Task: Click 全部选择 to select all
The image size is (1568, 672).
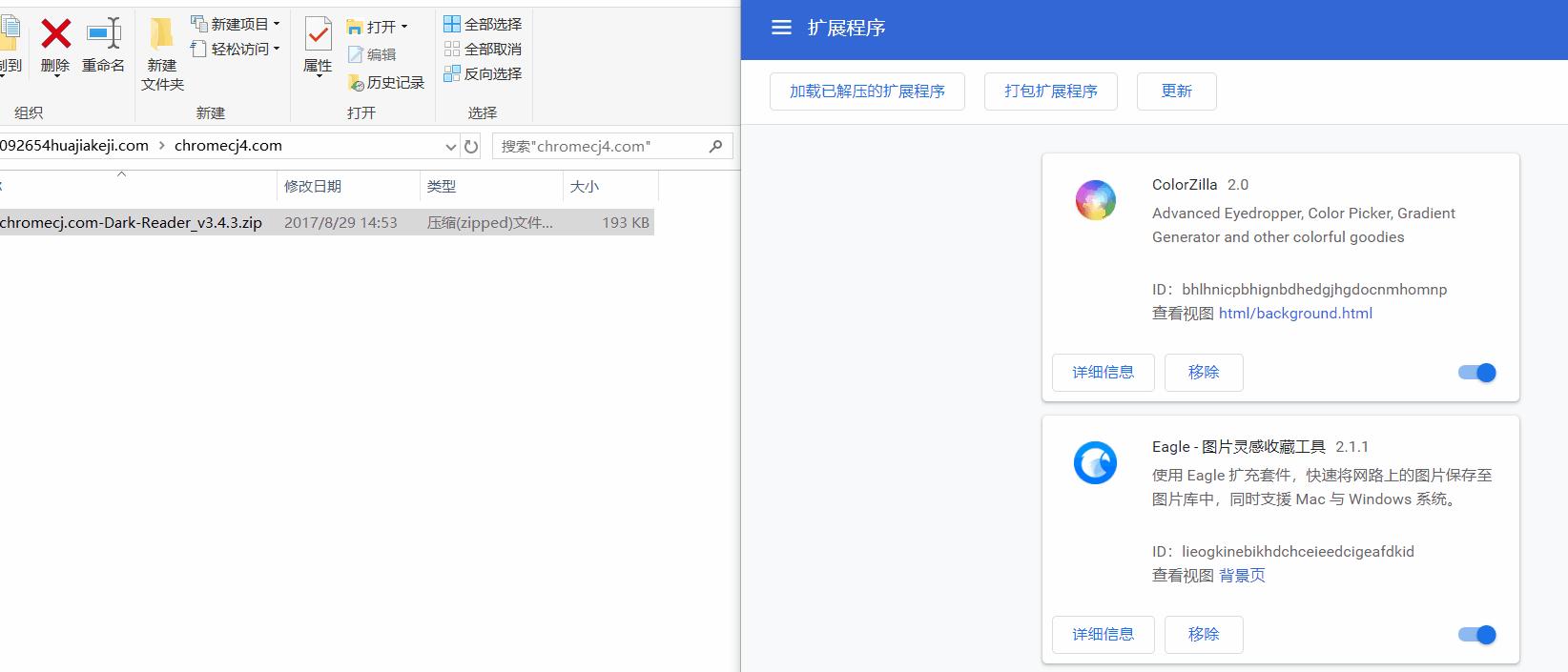Action: (x=483, y=24)
